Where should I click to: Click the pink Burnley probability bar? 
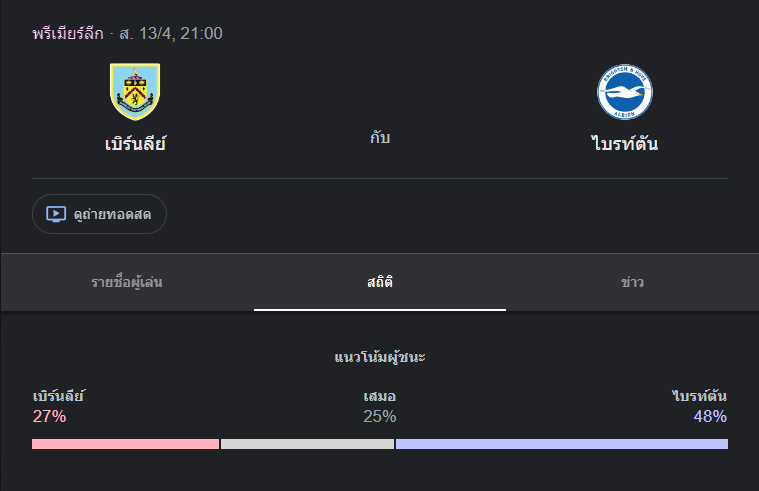pyautogui.click(x=125, y=444)
